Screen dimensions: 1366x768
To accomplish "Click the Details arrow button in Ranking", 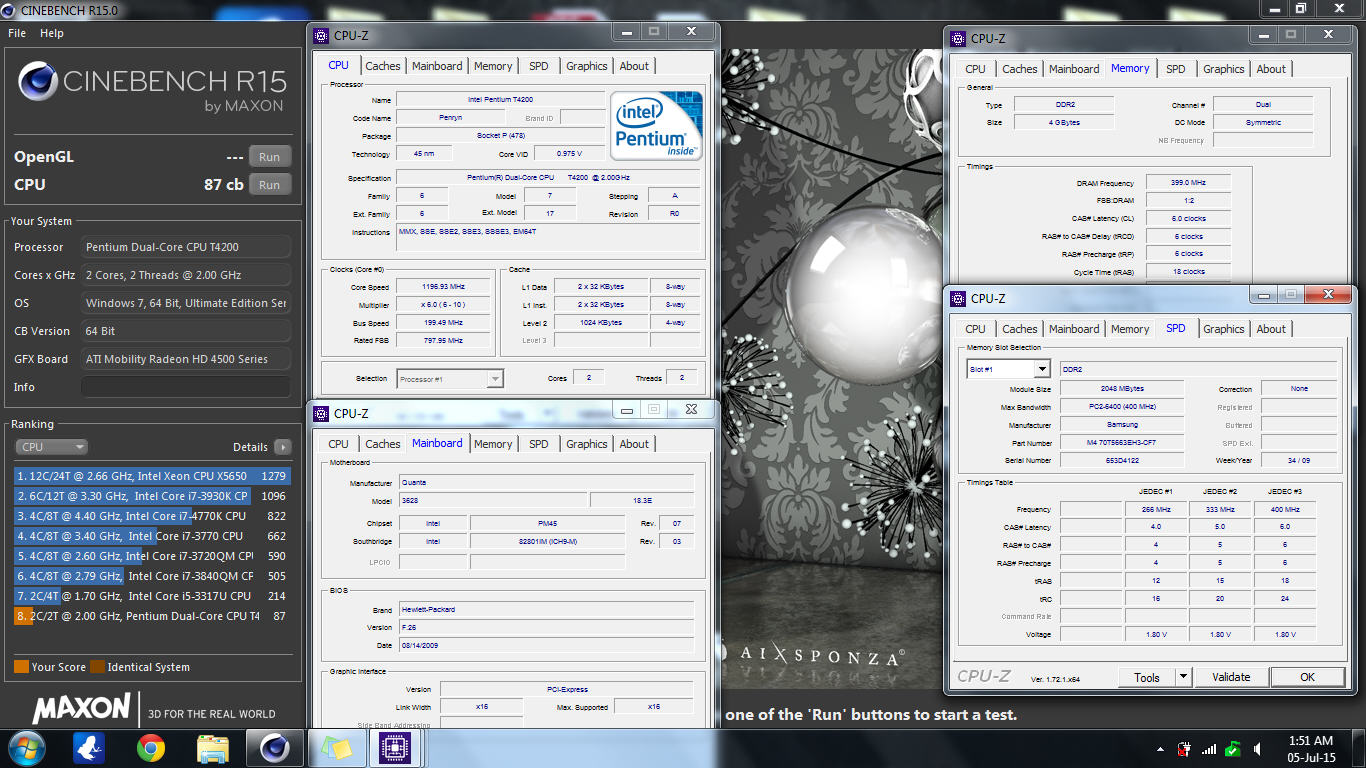I will click(283, 447).
